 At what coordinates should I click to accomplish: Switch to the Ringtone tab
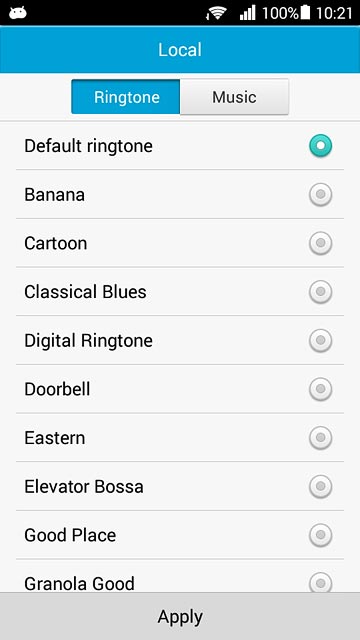(126, 97)
